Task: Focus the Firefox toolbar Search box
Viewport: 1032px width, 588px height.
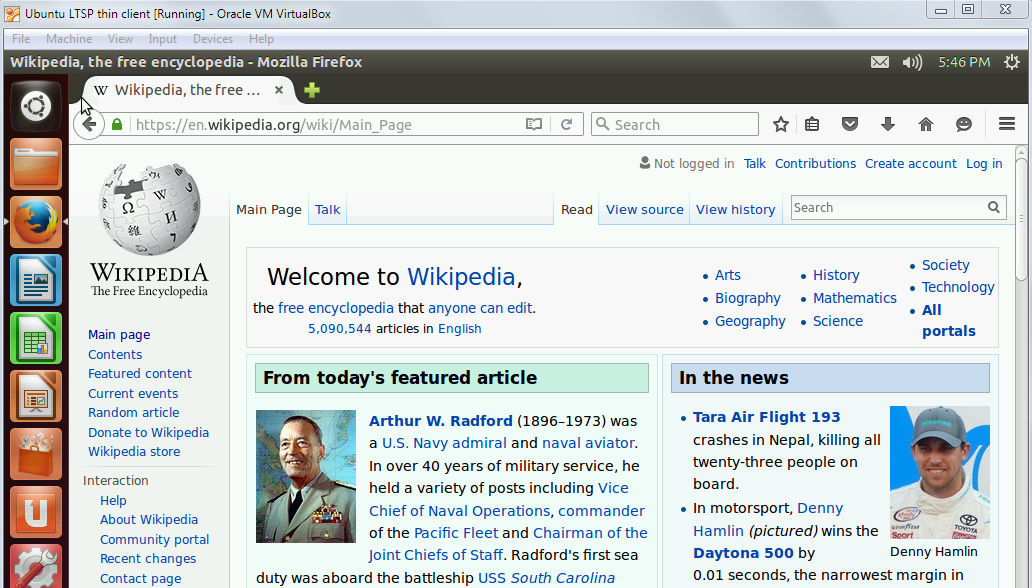Action: (x=675, y=124)
